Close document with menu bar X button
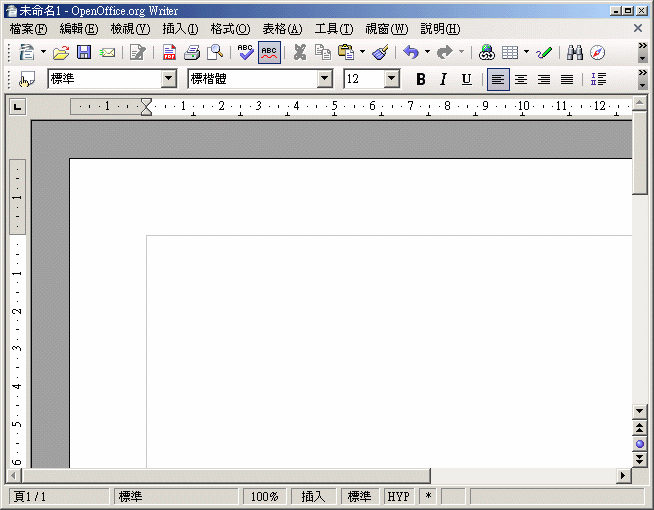Screen dimensions: 654x510 pyautogui.click(x=638, y=28)
